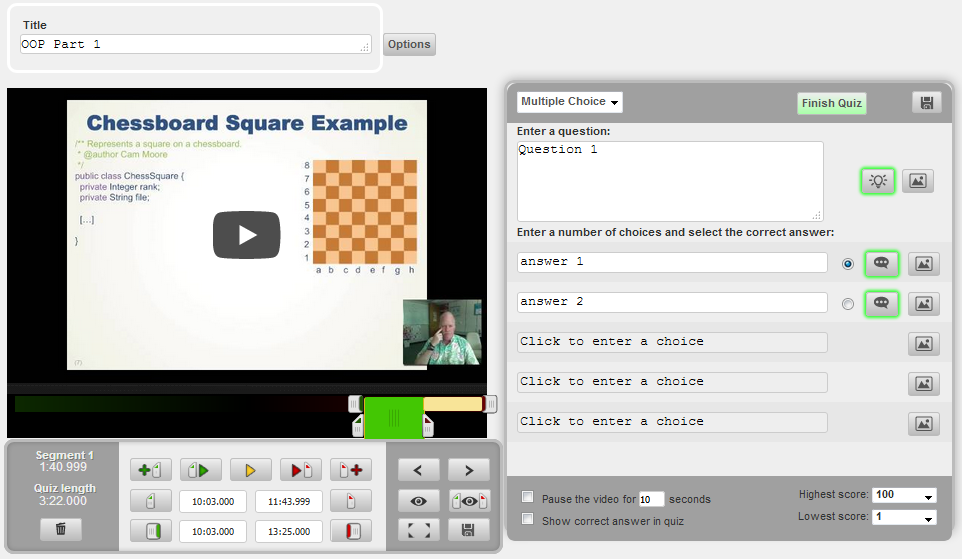Click the Finish Quiz button
Image resolution: width=962 pixels, height=559 pixels.
tap(831, 103)
